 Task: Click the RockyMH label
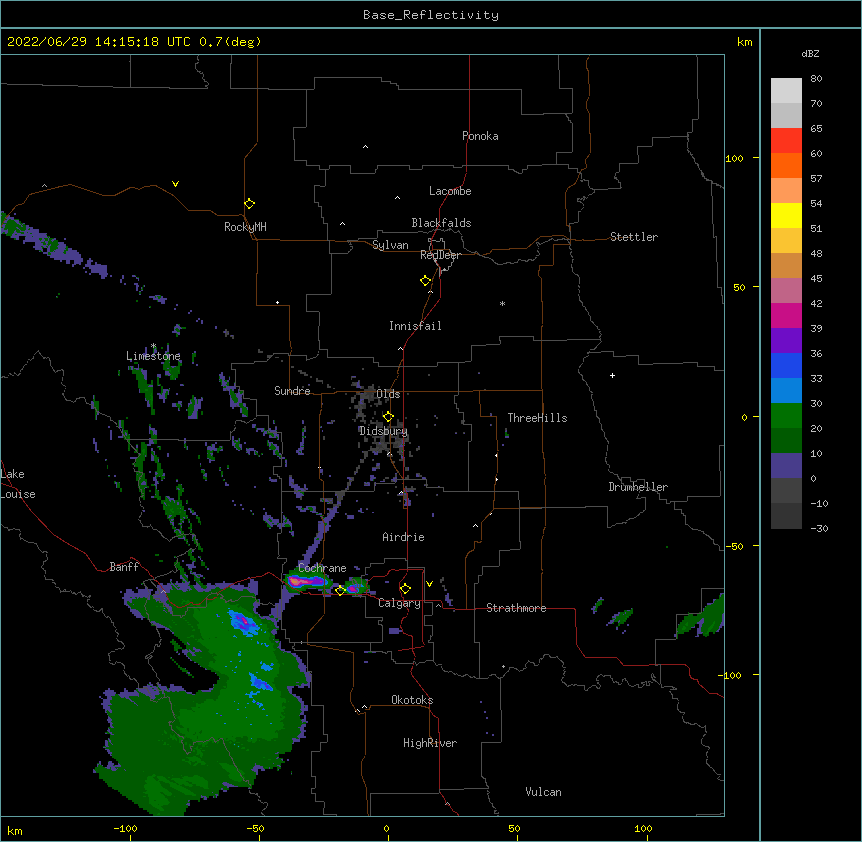(245, 227)
